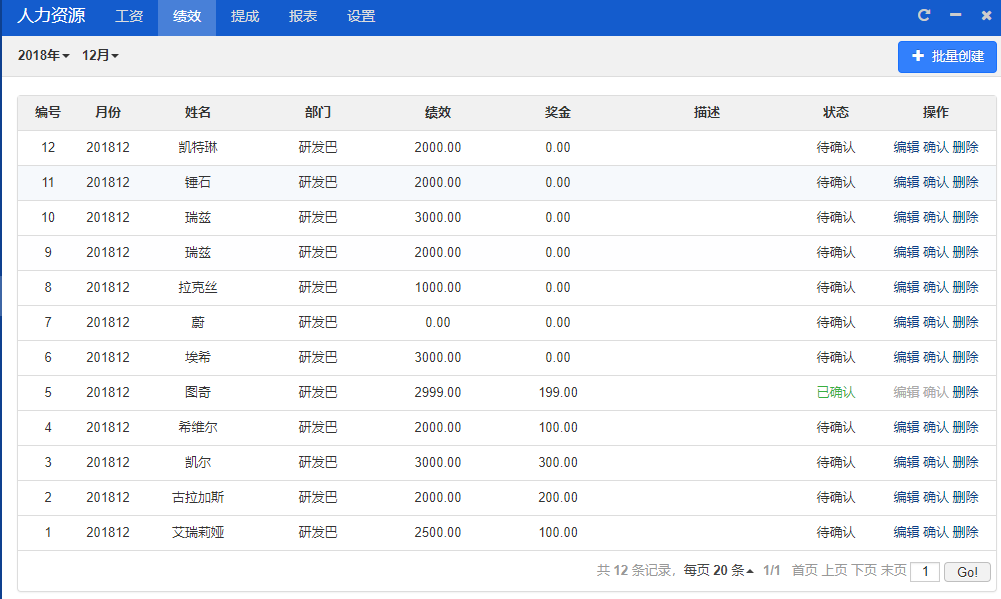The width and height of the screenshot is (1001, 599).
Task: Click the 199.00 bonus value
Action: [558, 393]
